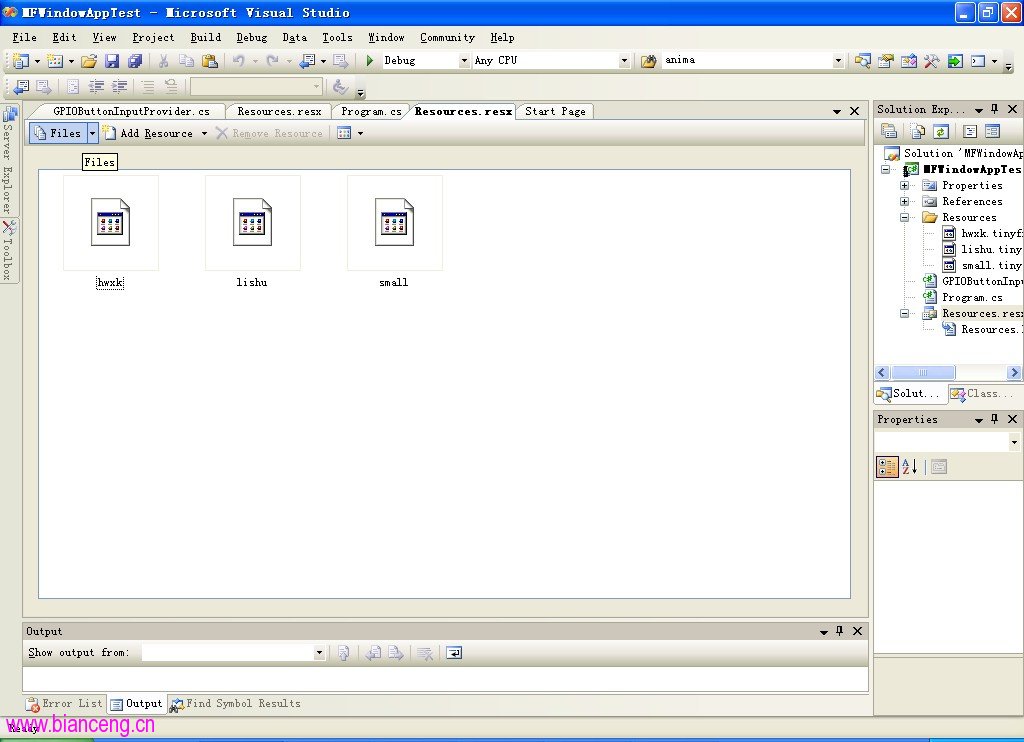Open the Build menu
Screen dimensions: 1024x742
pos(206,37)
